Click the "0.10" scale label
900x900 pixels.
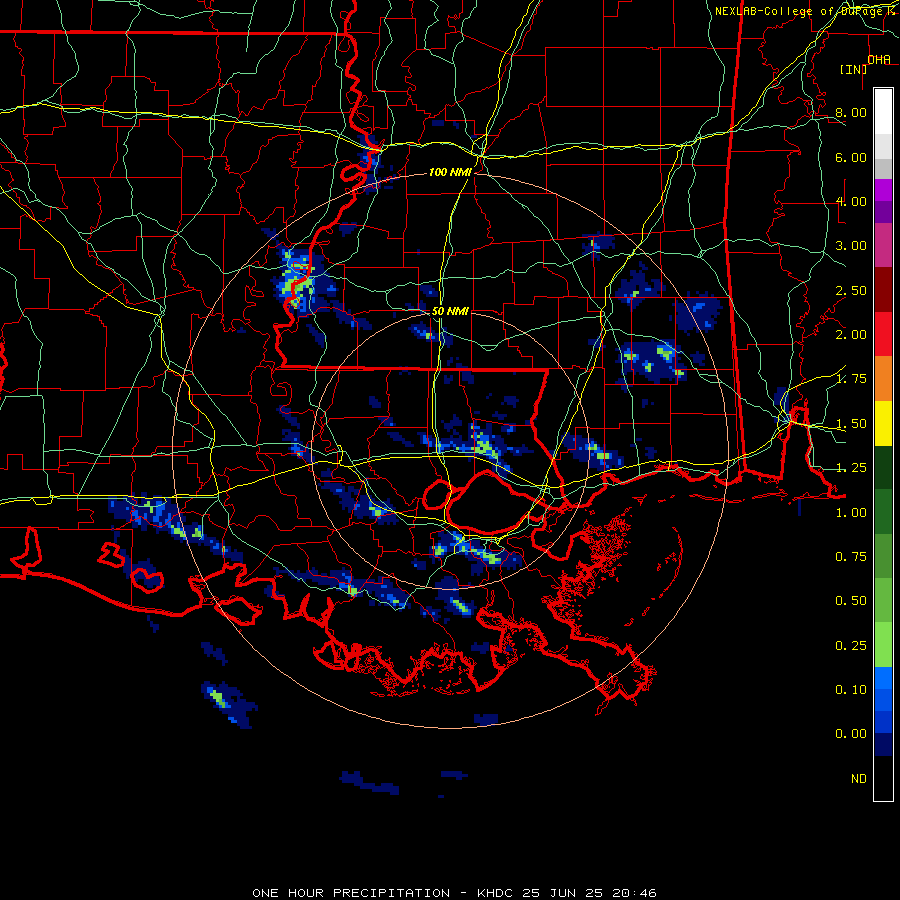pyautogui.click(x=851, y=690)
